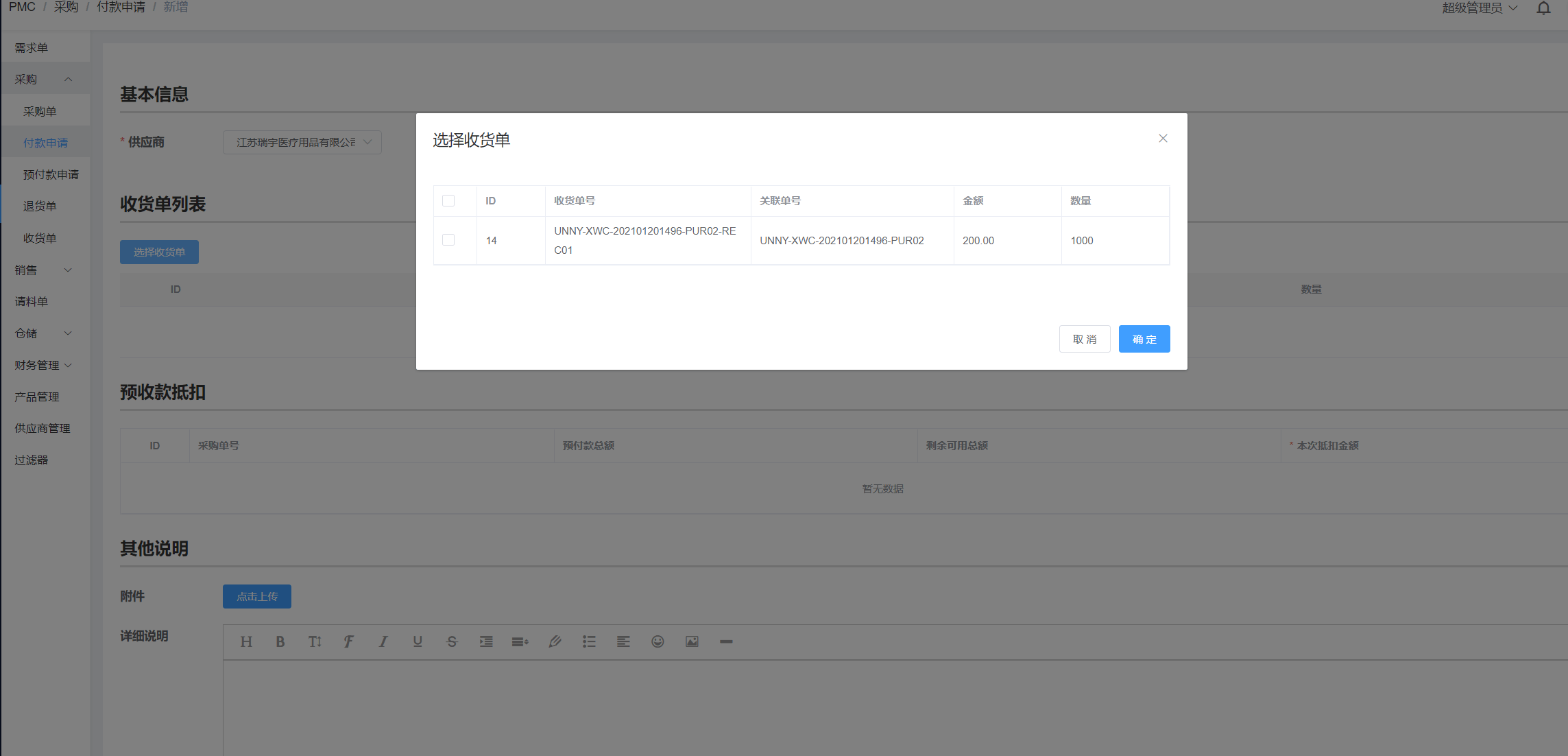Go to 预付款申请 in the sidebar
Screen dimensions: 1568x756
pos(51,174)
